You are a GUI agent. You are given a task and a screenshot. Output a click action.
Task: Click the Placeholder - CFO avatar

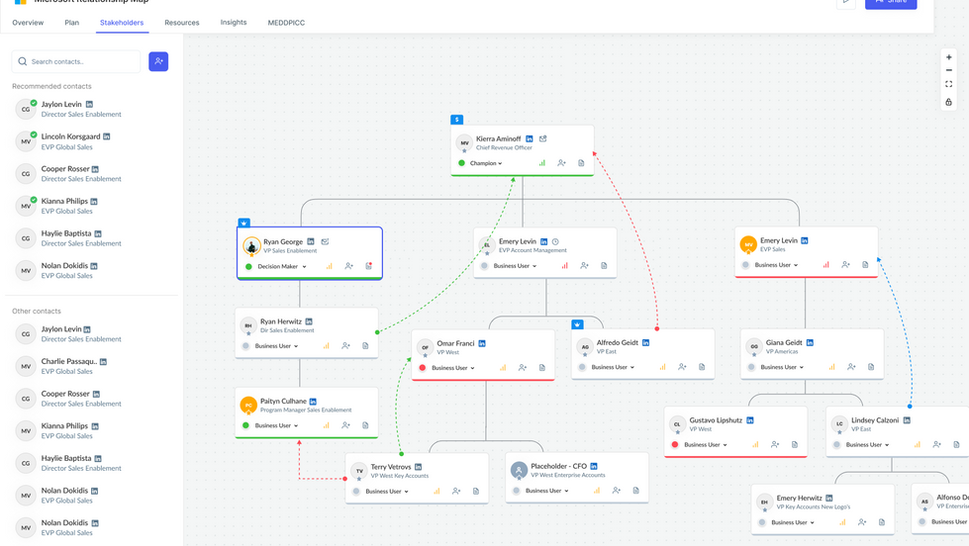click(x=519, y=471)
